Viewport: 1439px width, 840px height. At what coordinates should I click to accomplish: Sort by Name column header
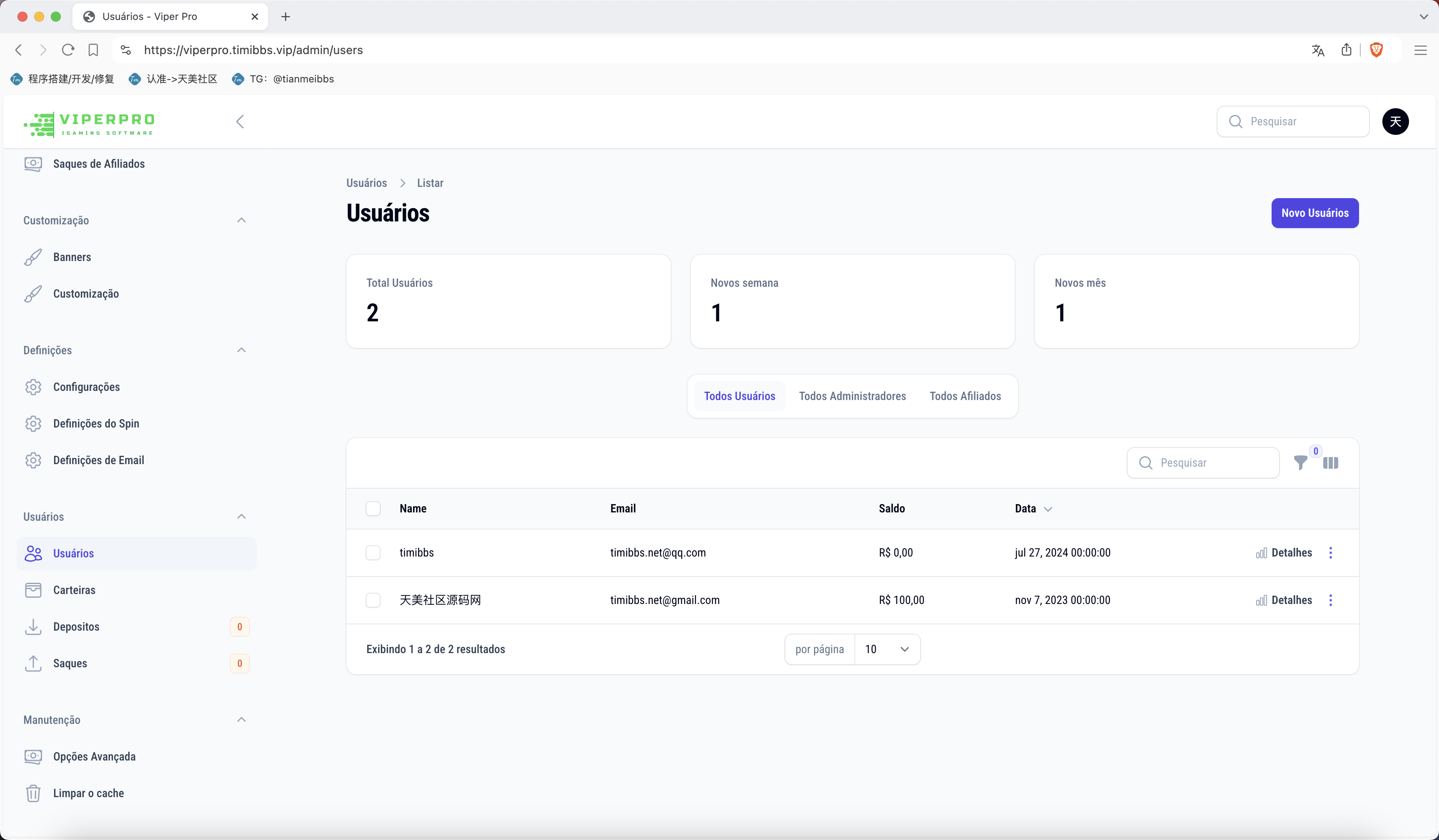tap(413, 509)
